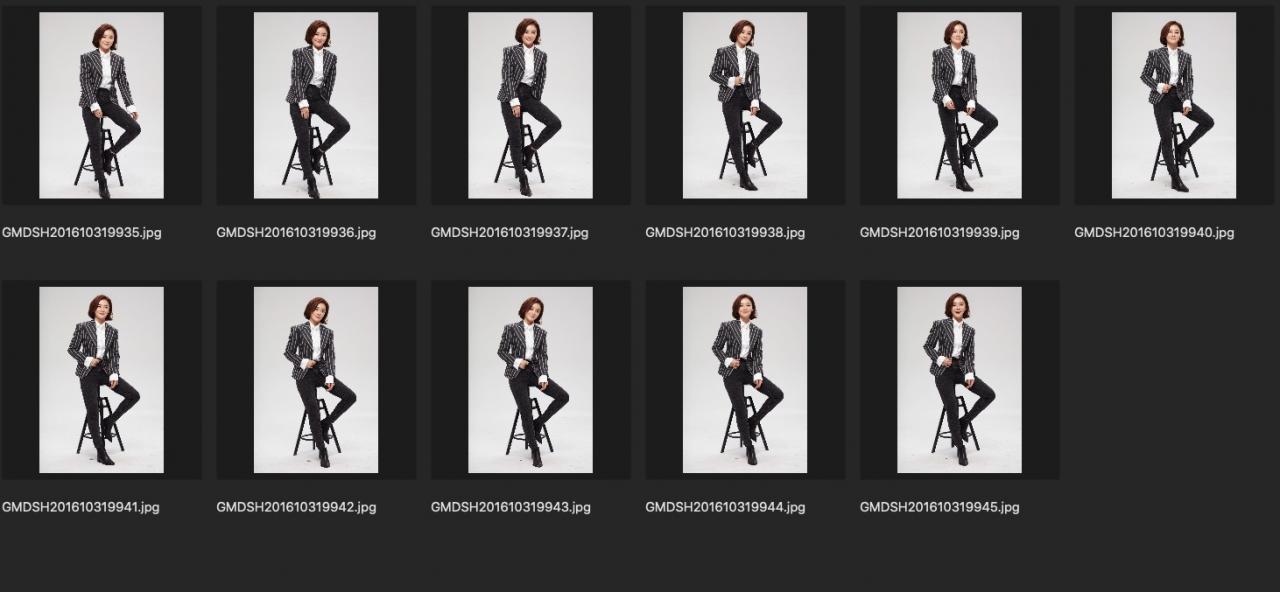
Task: Select the GMDSH201610319937.jpg filename label
Action: [510, 233]
